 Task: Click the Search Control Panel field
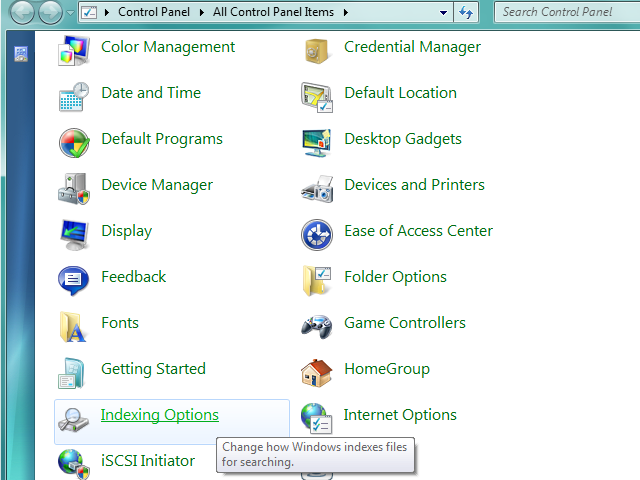click(x=567, y=12)
